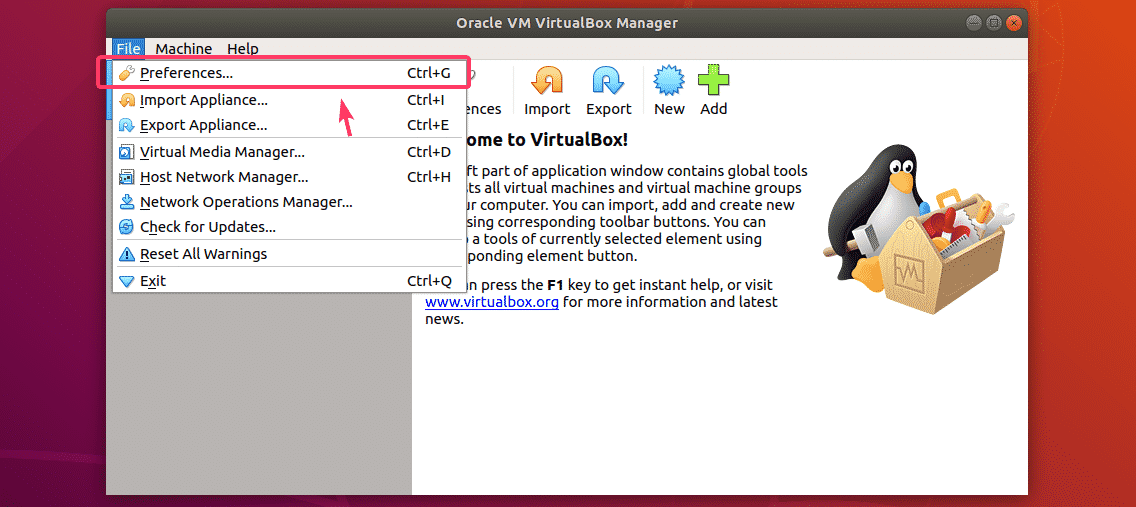Click the Import Appliance menu icon
Viewport: 1136px width, 507px height.
(127, 100)
